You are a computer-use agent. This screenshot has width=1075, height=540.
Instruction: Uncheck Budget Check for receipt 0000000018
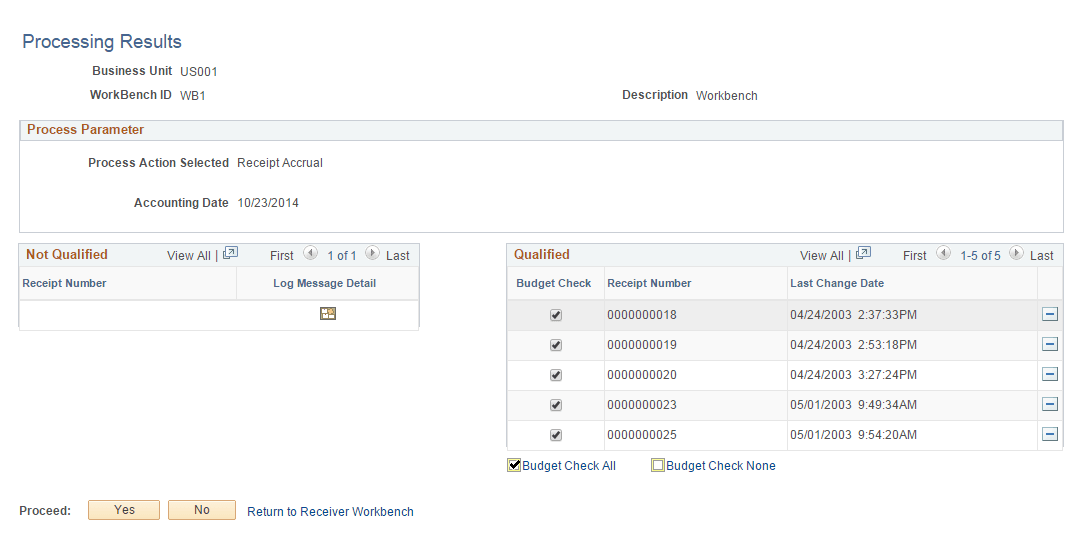tap(556, 315)
